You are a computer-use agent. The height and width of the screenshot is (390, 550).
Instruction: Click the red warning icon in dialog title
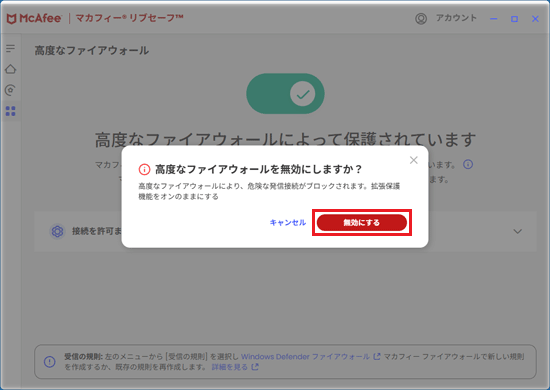click(144, 169)
